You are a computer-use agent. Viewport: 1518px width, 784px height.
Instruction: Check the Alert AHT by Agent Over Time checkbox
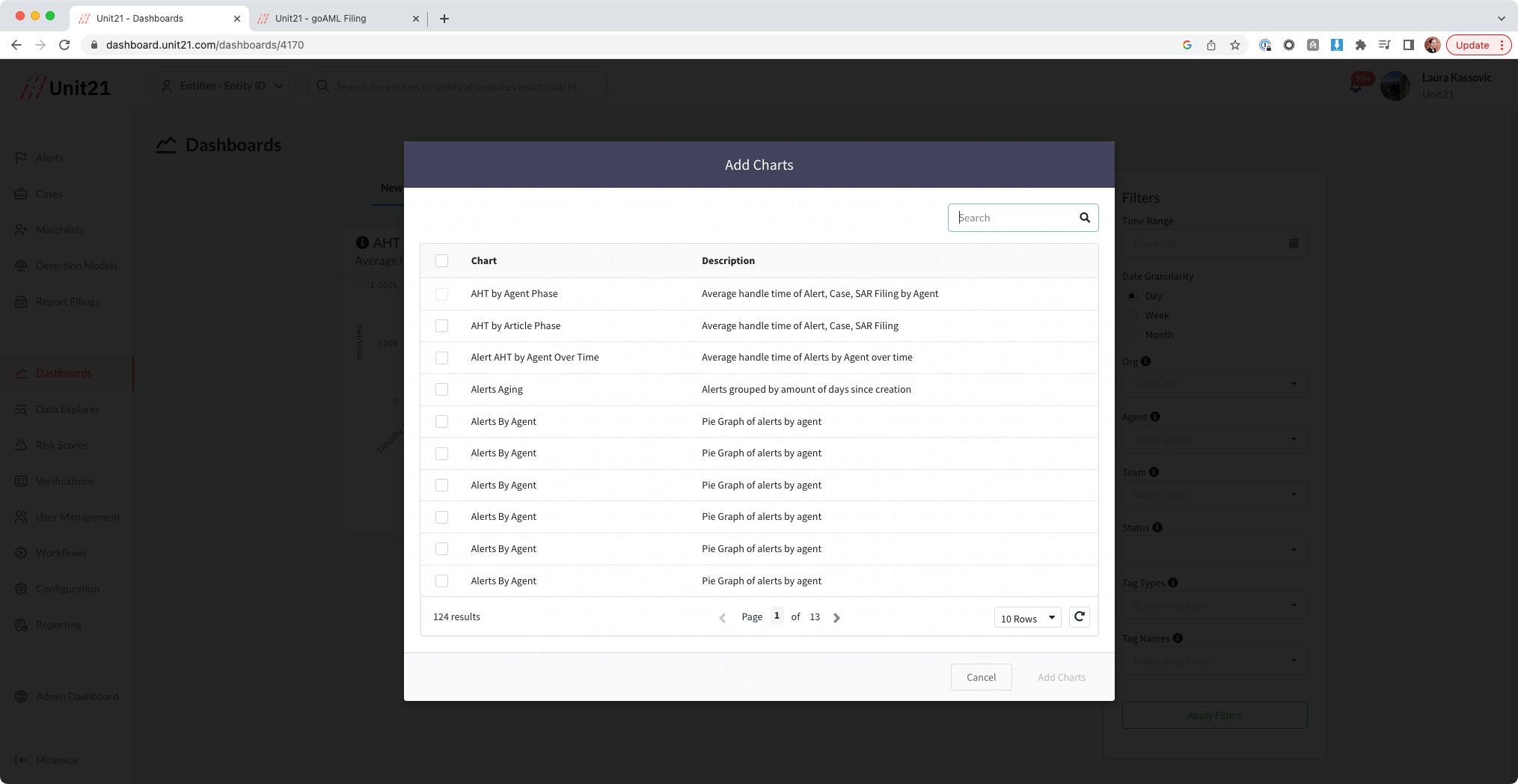coord(442,358)
